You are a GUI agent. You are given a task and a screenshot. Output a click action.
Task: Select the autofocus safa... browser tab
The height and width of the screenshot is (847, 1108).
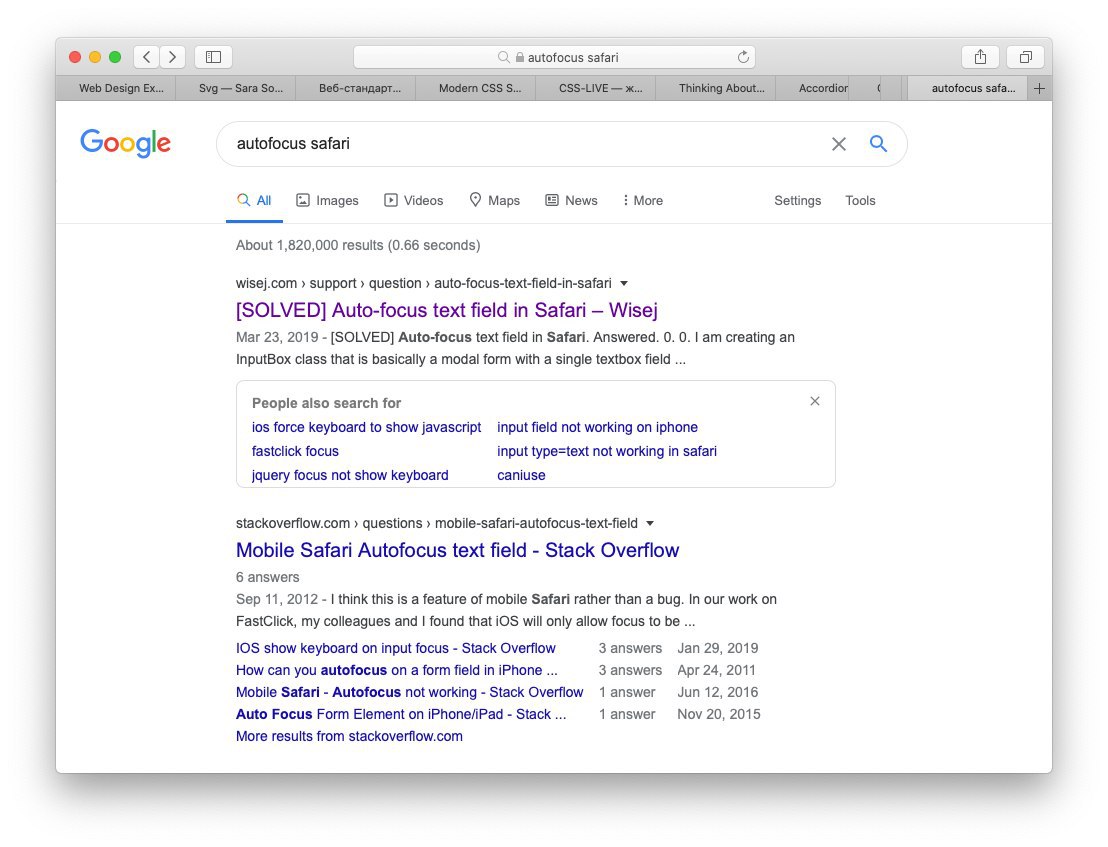click(x=967, y=88)
